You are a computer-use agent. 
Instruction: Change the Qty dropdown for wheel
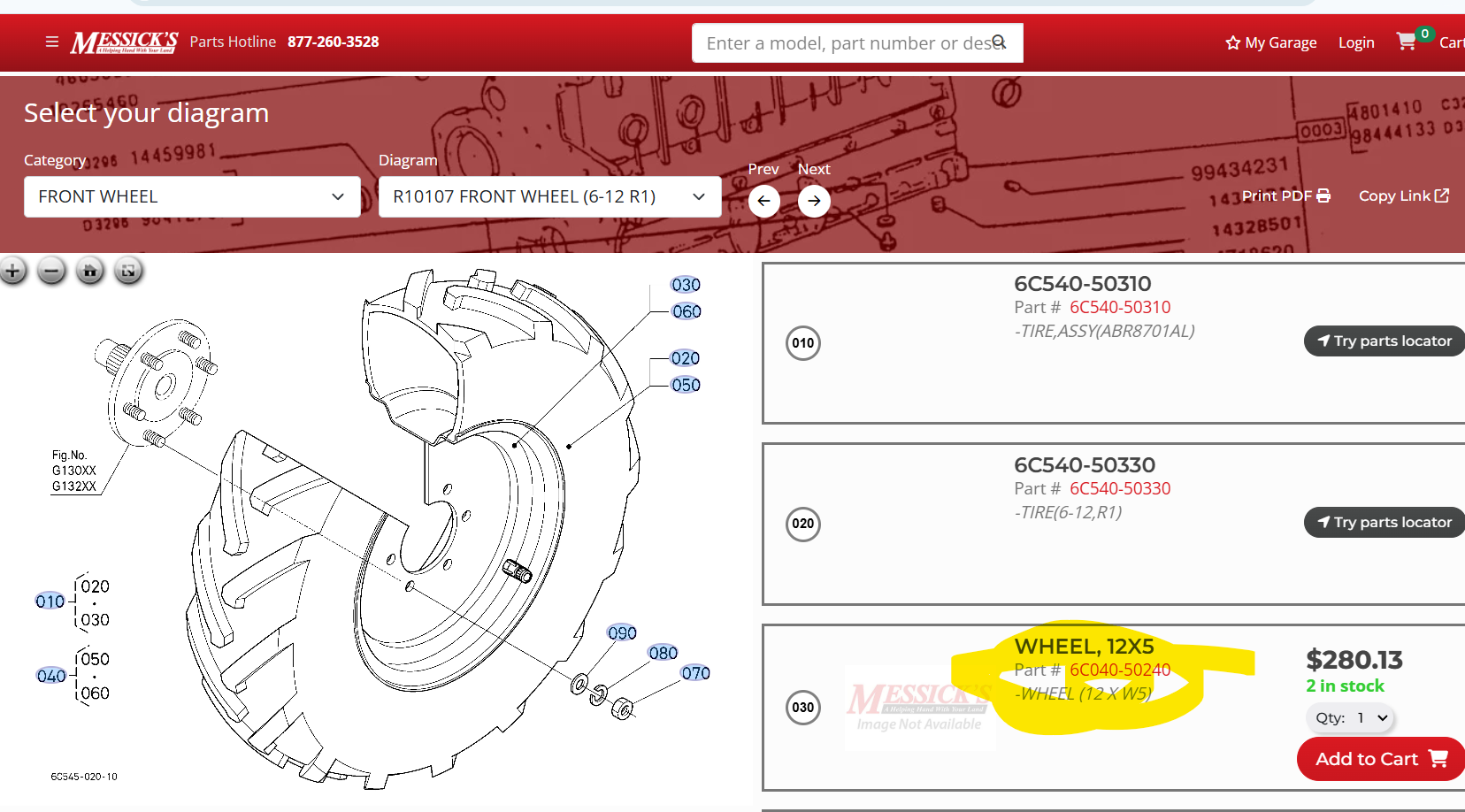coord(1350,718)
